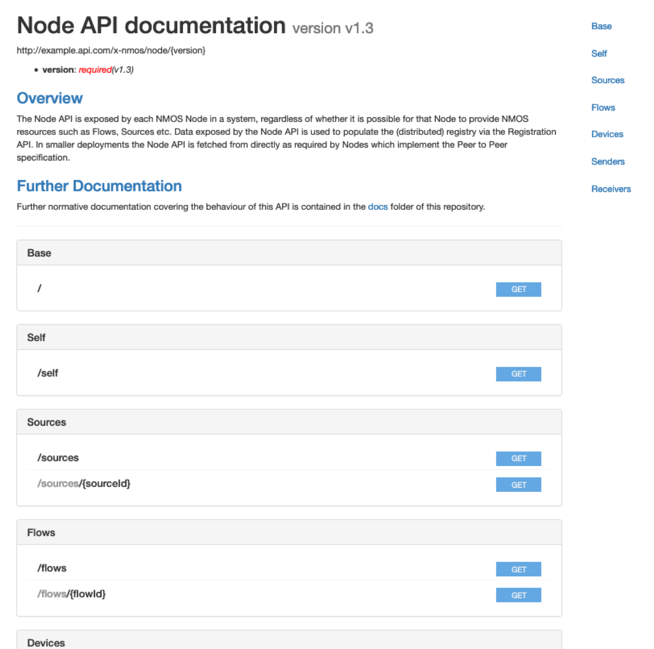Click the Further Documentation heading

[99, 186]
